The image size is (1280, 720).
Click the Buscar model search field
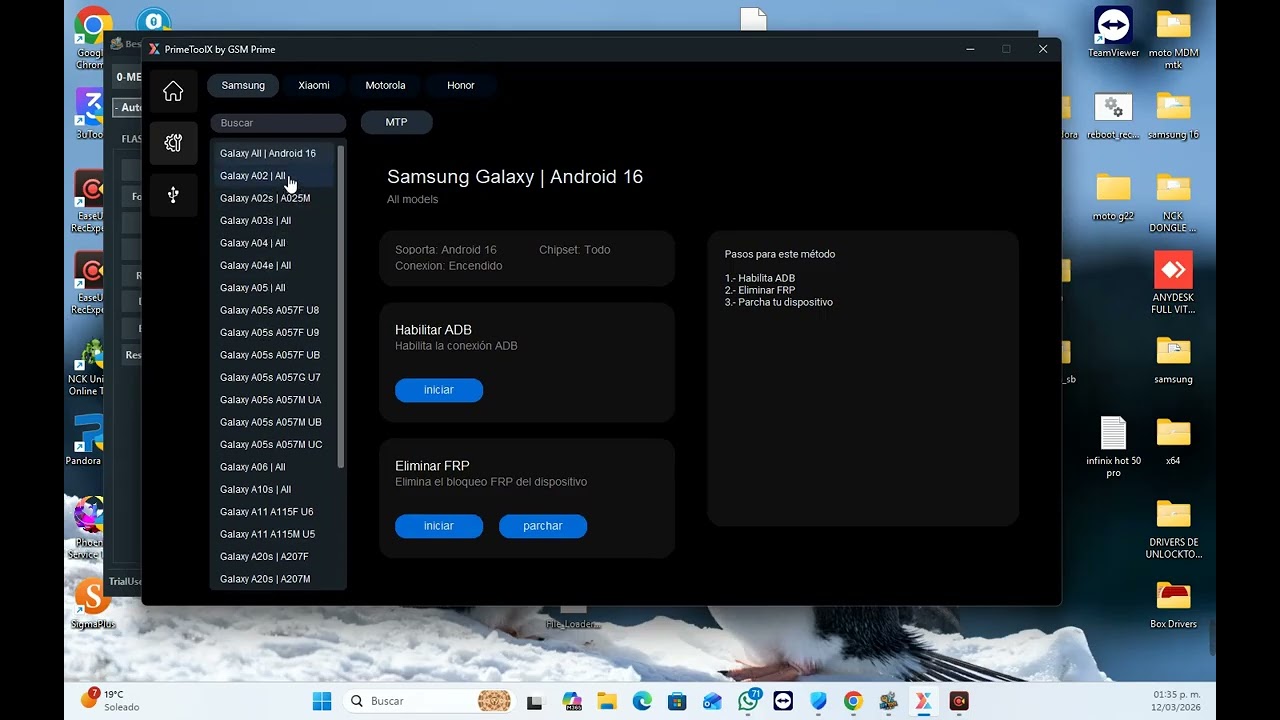(x=278, y=123)
